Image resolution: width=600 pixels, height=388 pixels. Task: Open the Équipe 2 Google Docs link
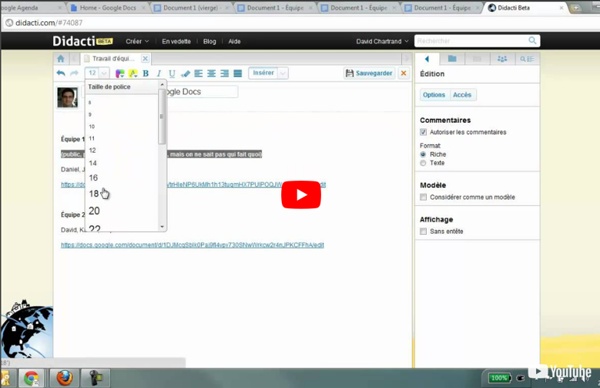(192, 245)
